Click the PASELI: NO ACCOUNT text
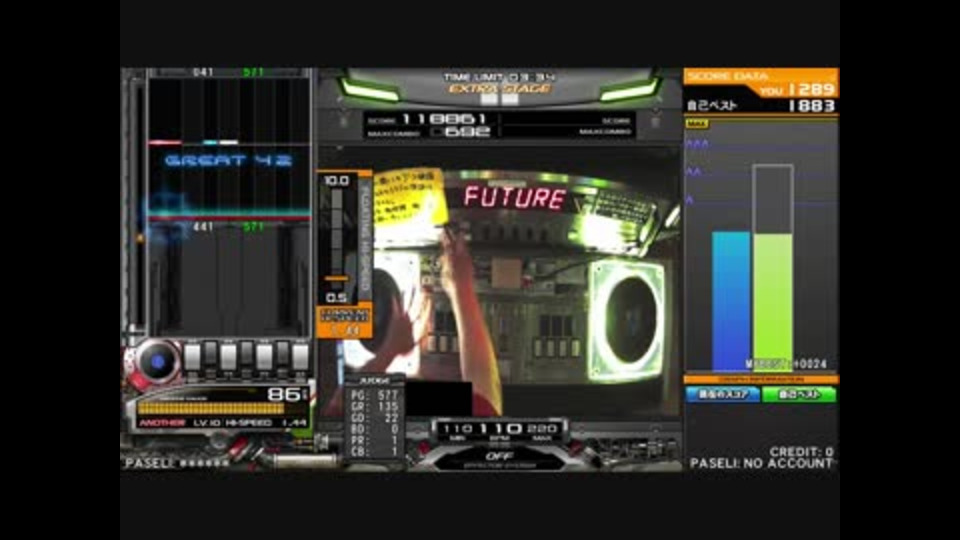The height and width of the screenshot is (540, 960). (761, 464)
